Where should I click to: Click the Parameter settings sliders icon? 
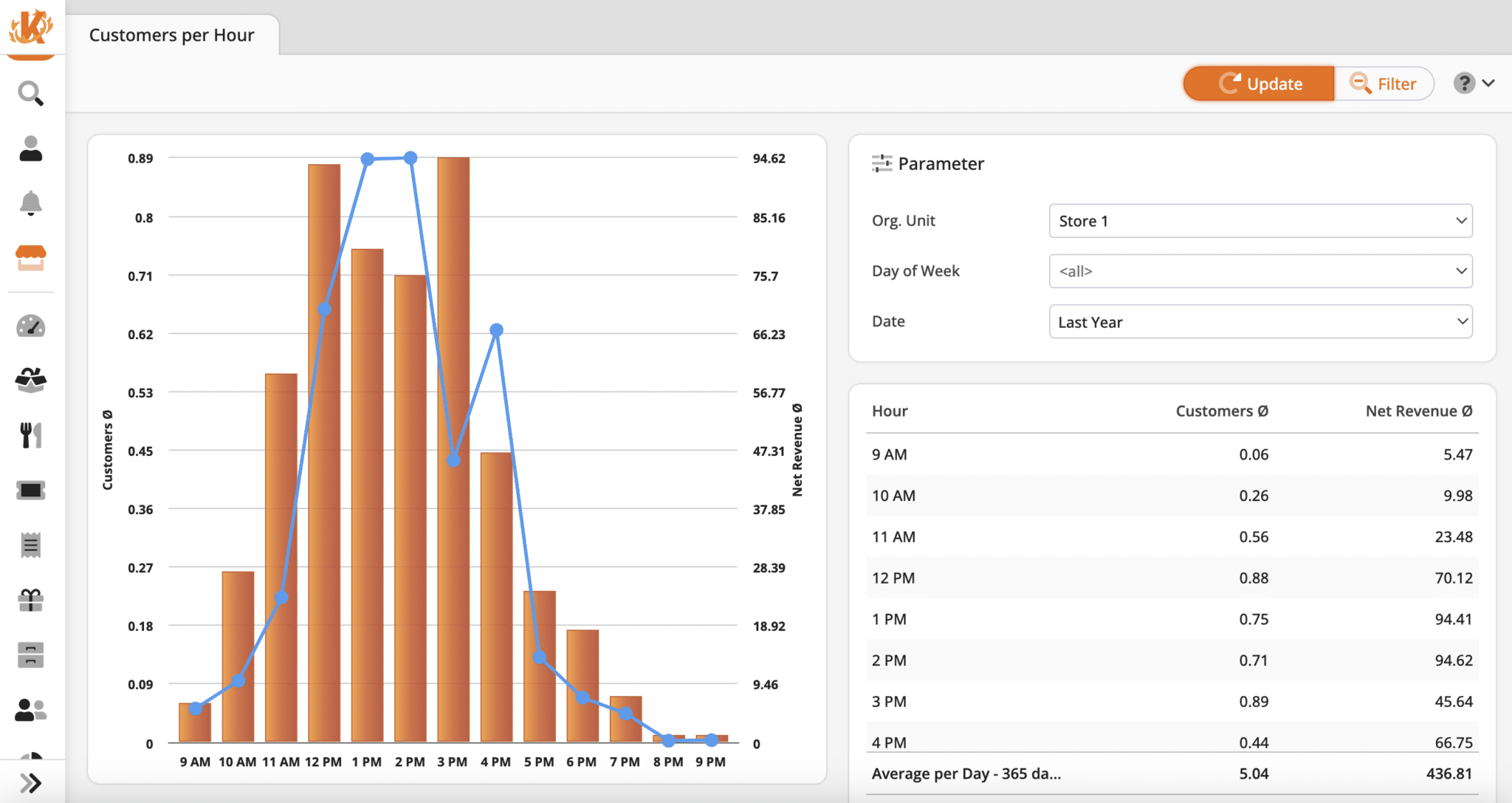coord(882,163)
